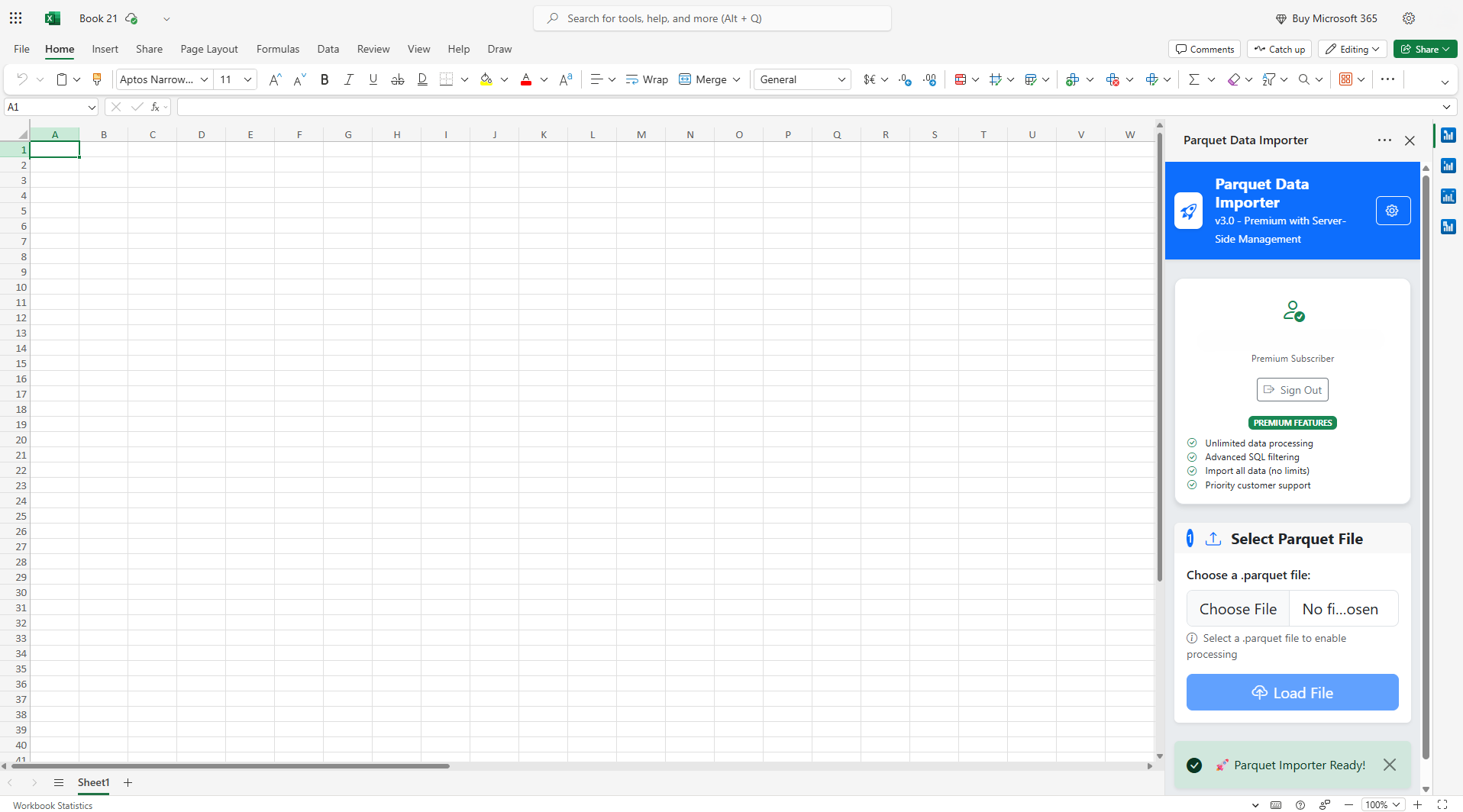Image resolution: width=1463 pixels, height=812 pixels.
Task: Open font color dropdown arrow
Action: pos(544,79)
